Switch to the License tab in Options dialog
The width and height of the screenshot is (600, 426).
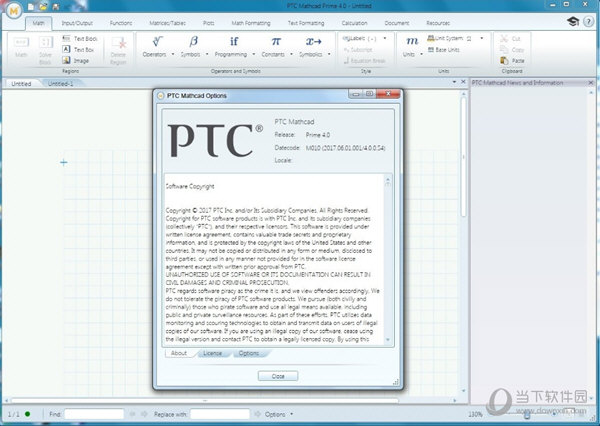click(x=213, y=353)
